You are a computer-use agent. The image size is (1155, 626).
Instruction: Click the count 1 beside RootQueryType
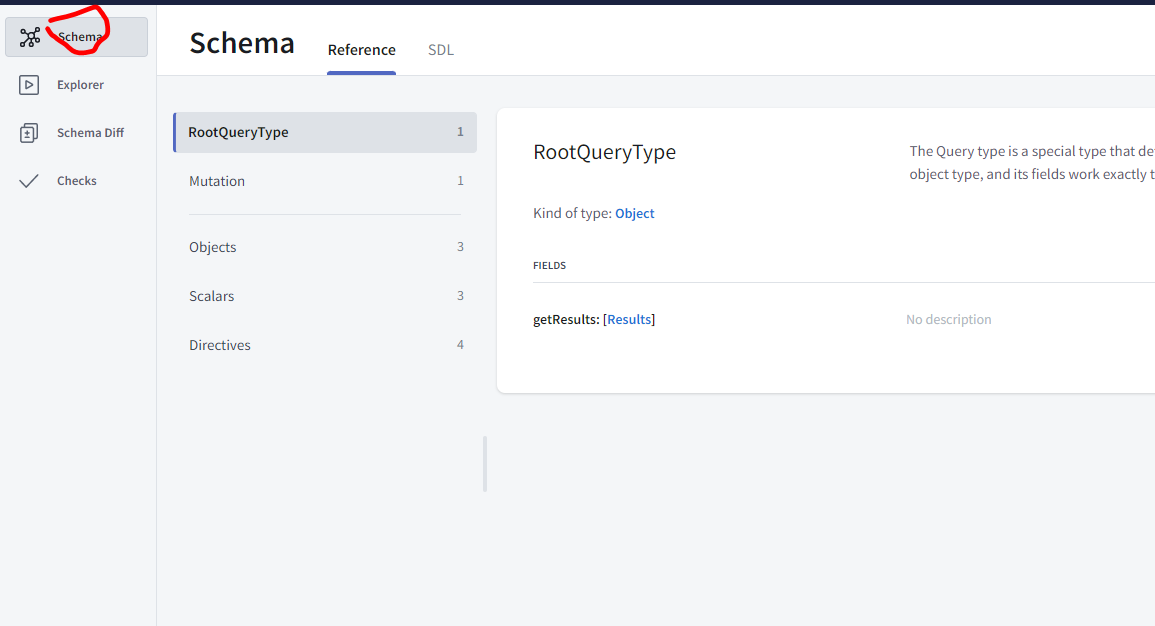coord(460,132)
